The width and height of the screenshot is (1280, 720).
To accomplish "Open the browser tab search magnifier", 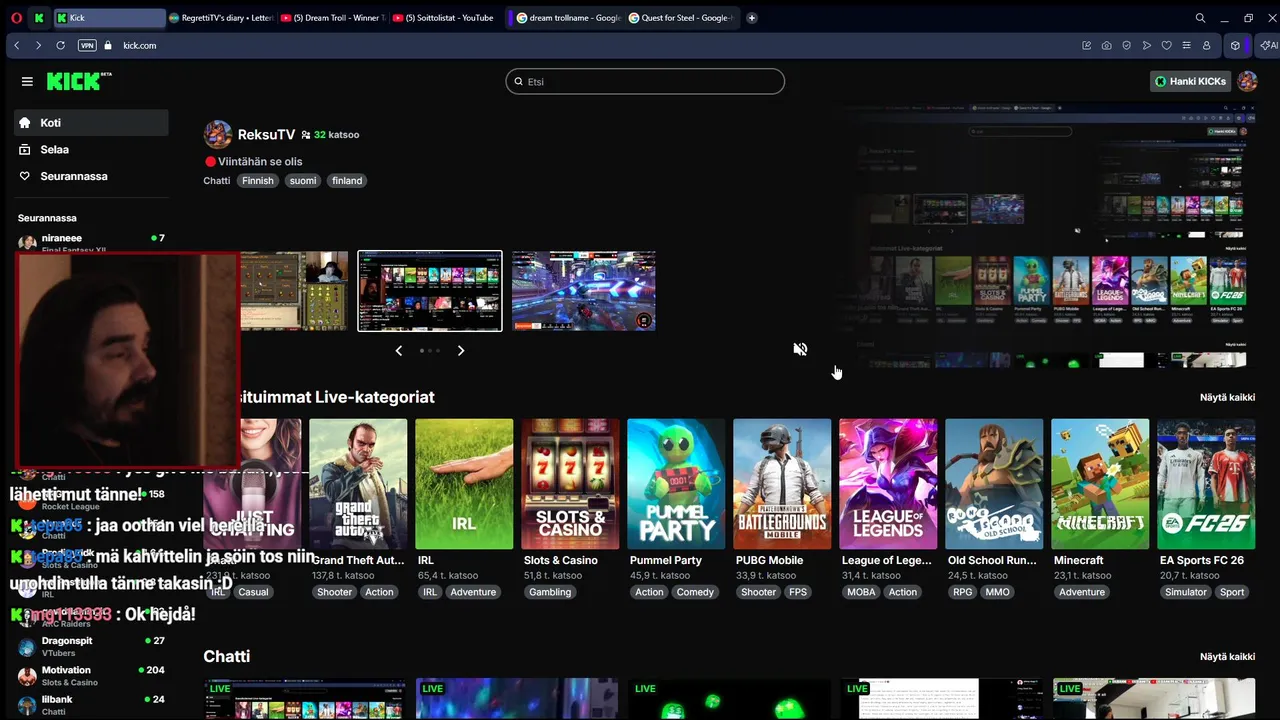I will (x=1200, y=18).
